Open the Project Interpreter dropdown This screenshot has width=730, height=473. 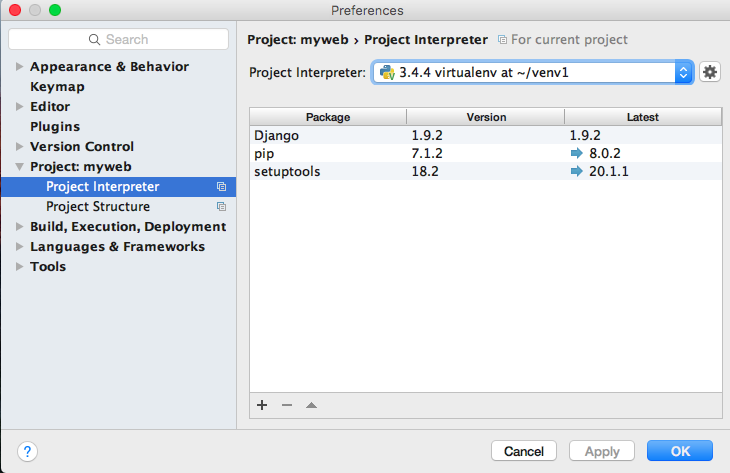683,72
